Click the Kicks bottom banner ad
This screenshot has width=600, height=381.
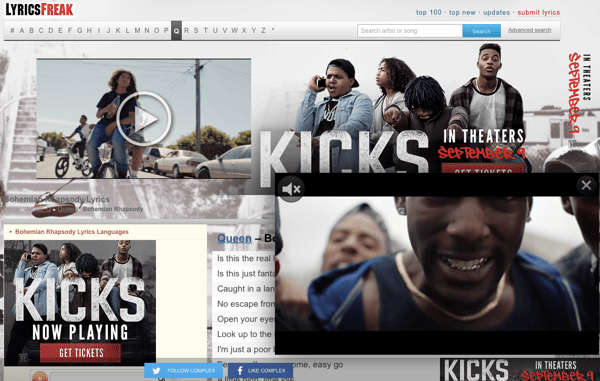[x=520, y=370]
